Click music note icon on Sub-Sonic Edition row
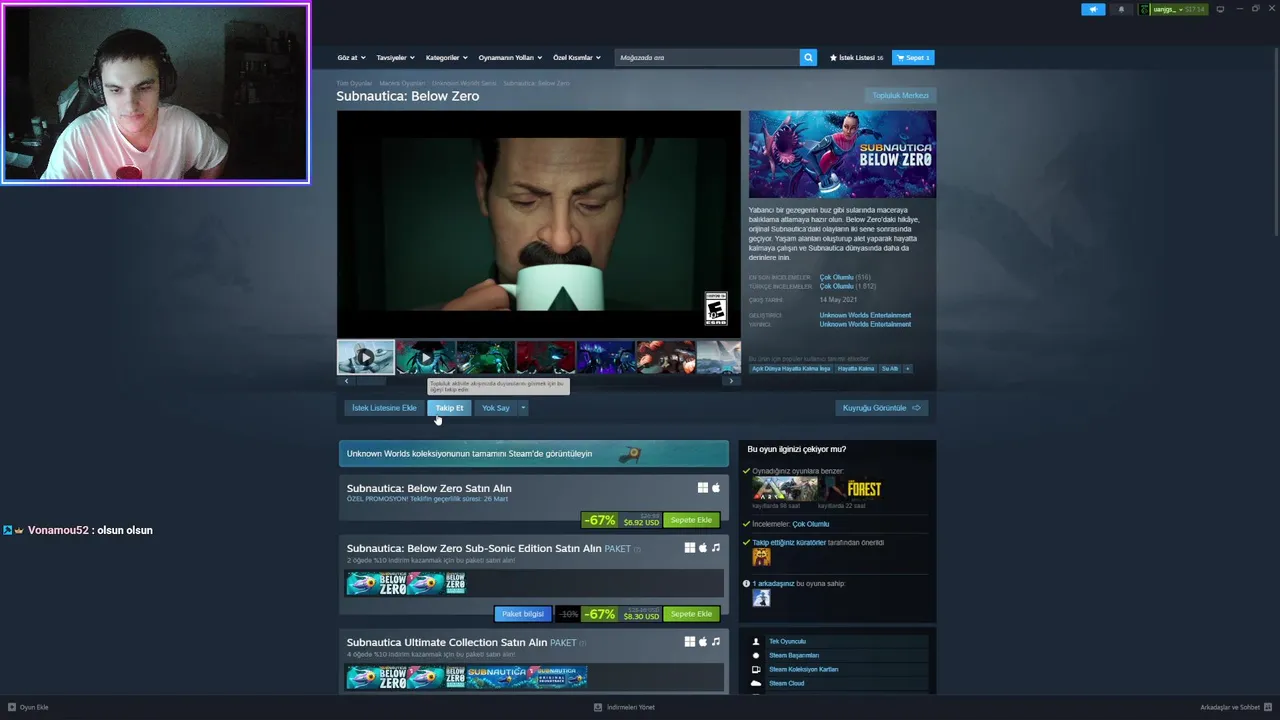This screenshot has width=1280, height=720. point(716,548)
